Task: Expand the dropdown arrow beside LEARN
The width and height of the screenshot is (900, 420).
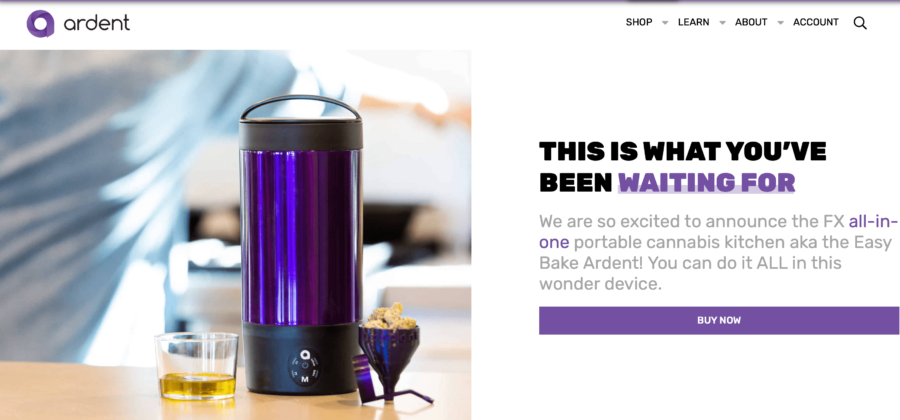Action: click(722, 23)
